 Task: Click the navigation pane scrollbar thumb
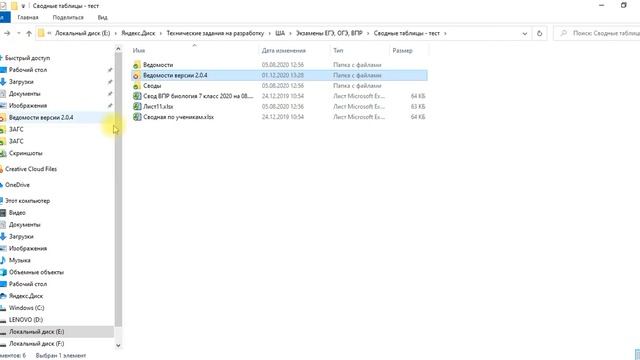click(x=118, y=190)
